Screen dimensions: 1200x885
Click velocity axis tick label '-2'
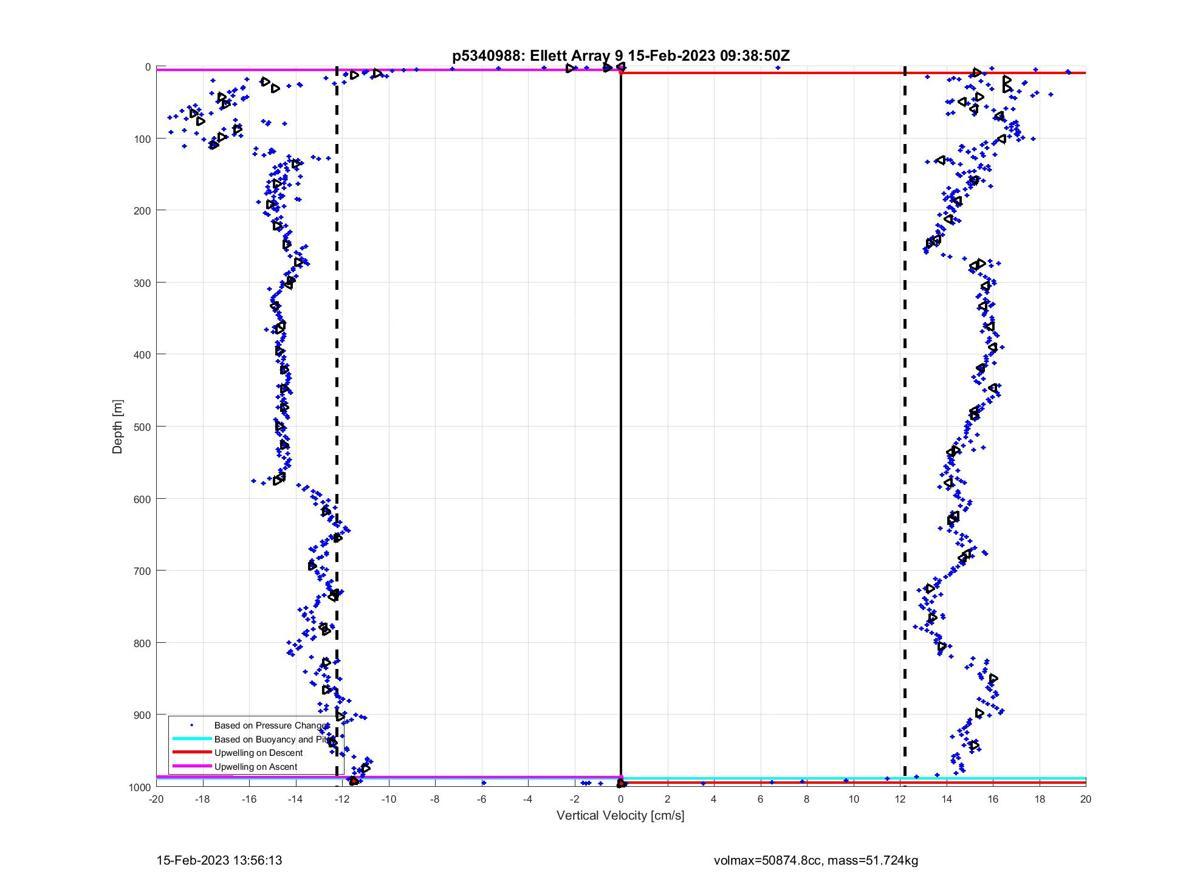pos(574,799)
